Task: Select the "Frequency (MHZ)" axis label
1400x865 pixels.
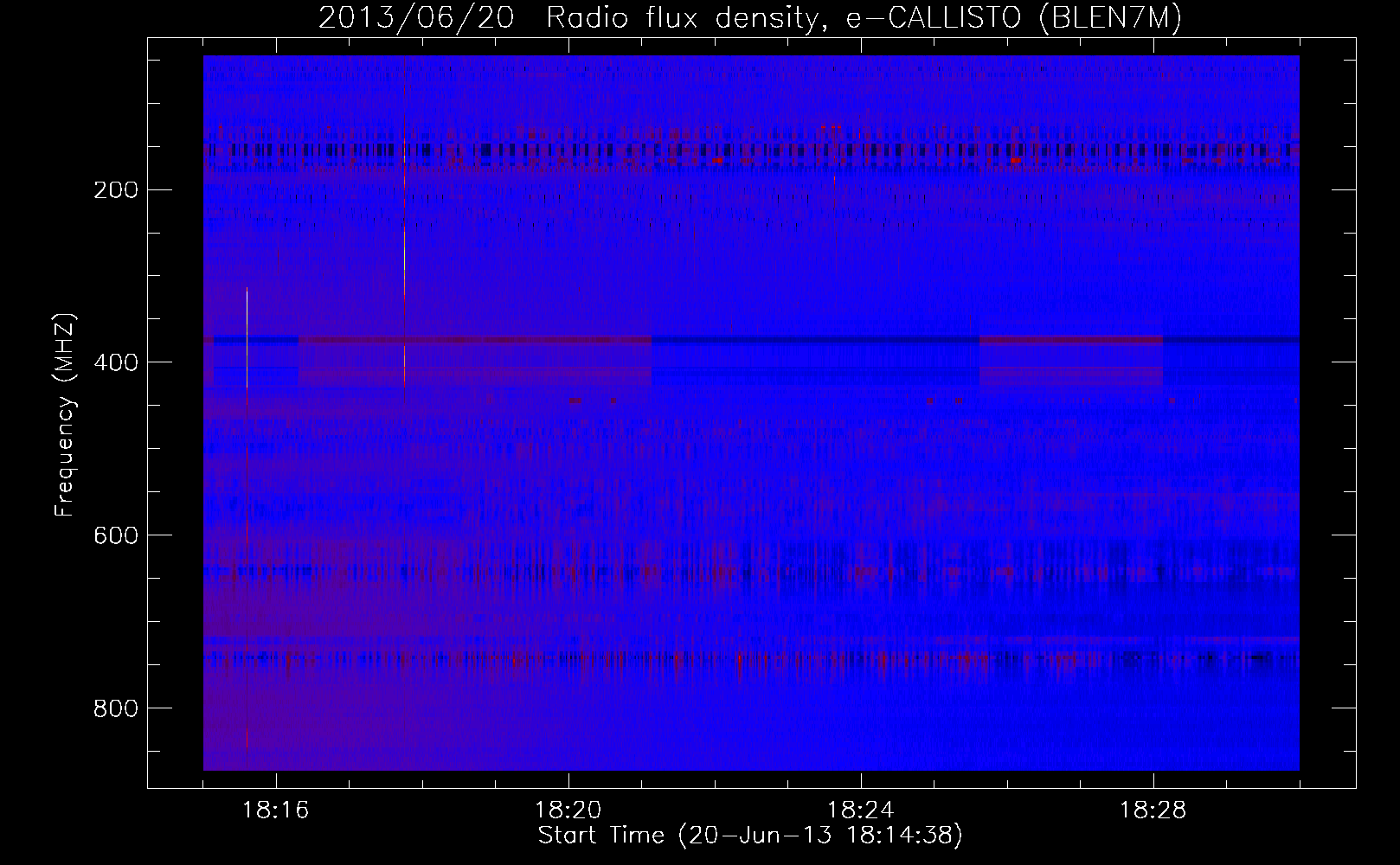Action: click(x=65, y=414)
